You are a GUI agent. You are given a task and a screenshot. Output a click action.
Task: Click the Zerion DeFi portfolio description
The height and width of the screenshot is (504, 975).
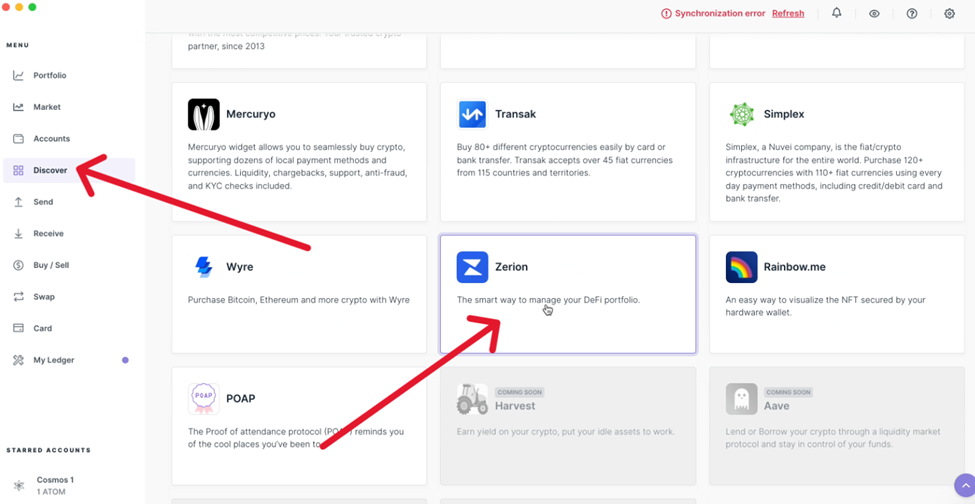coord(548,300)
